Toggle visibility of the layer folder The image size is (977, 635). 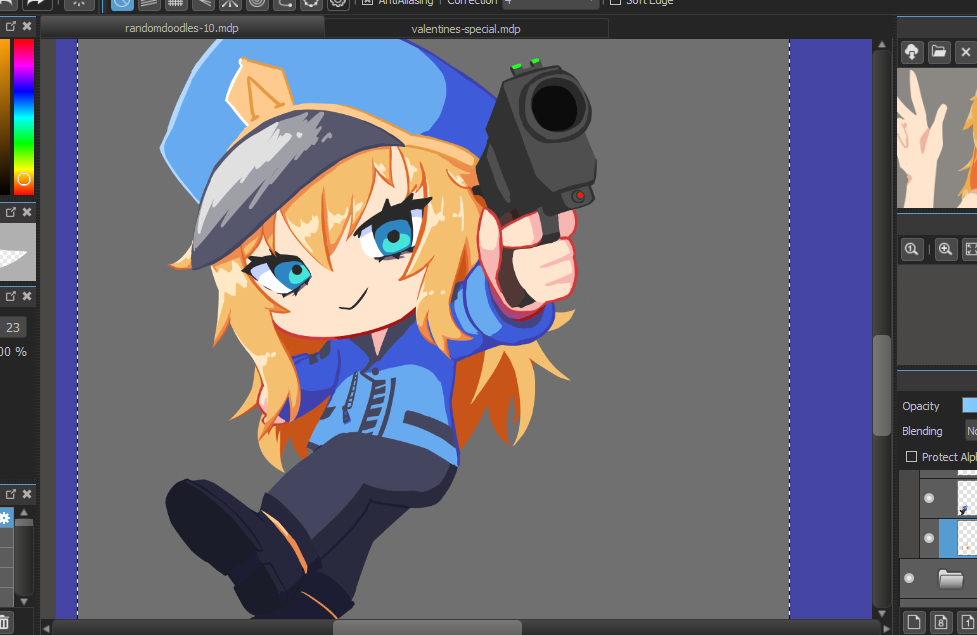coord(909,578)
